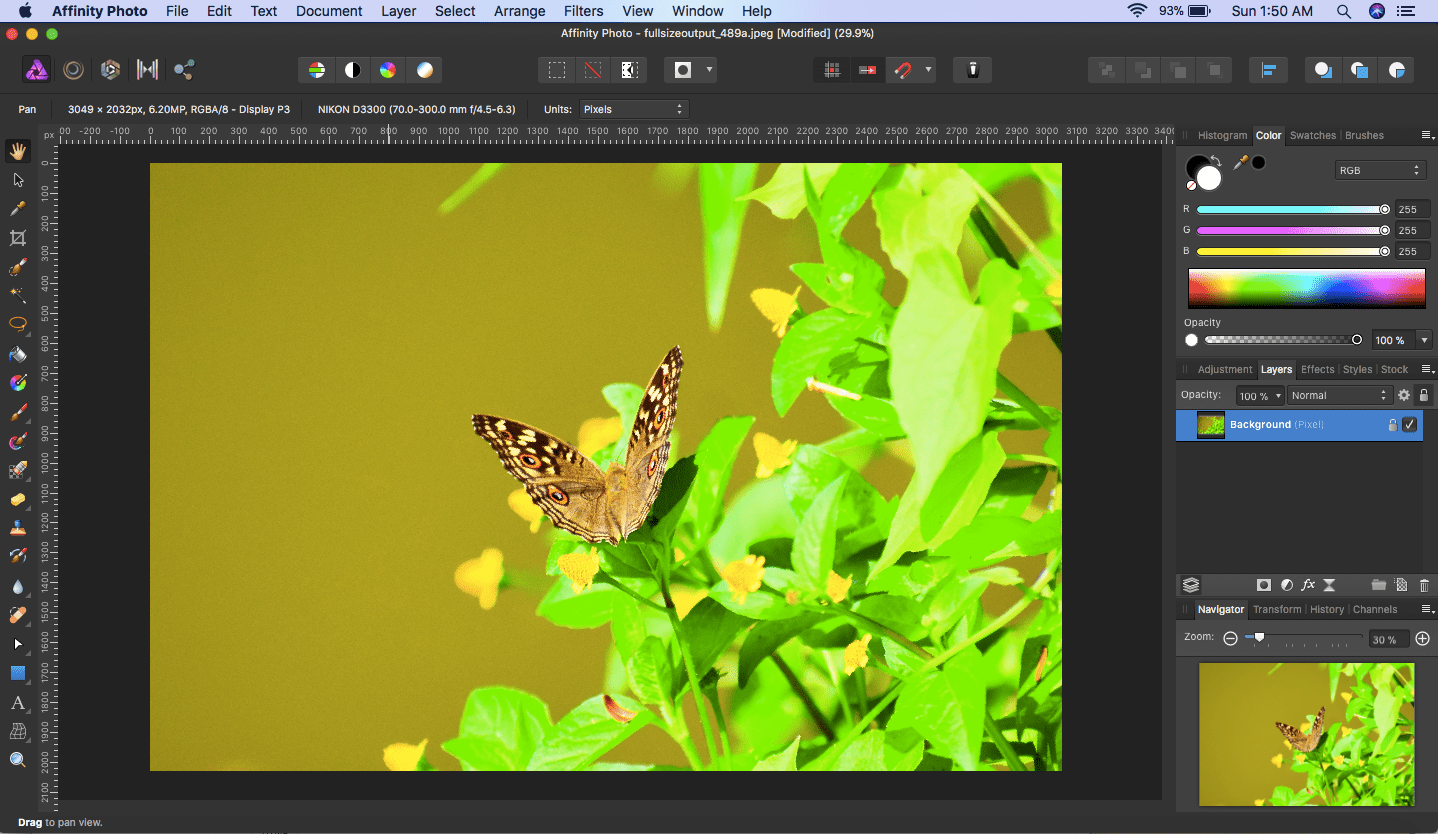The height and width of the screenshot is (834, 1438).
Task: Pick the Freehand Selection lasso tool
Action: (17, 324)
